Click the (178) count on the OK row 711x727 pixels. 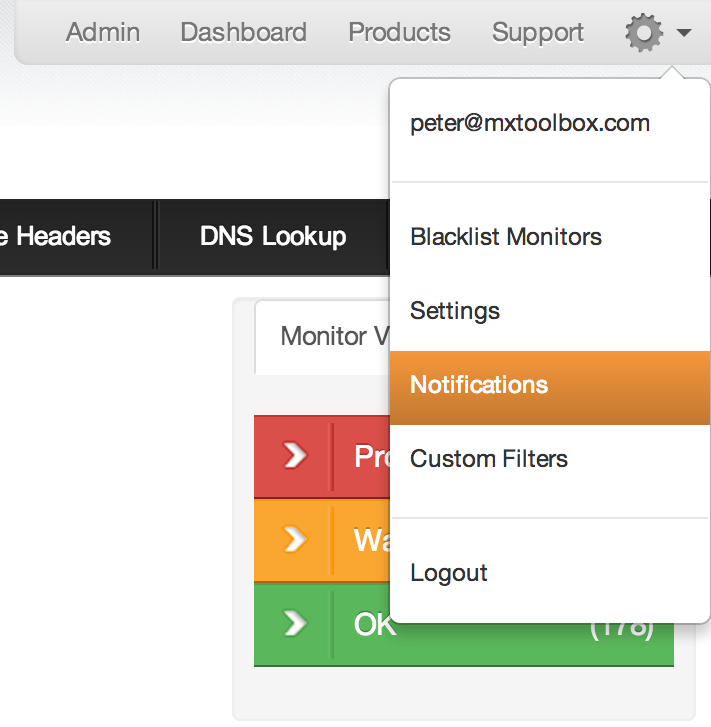[x=622, y=627]
